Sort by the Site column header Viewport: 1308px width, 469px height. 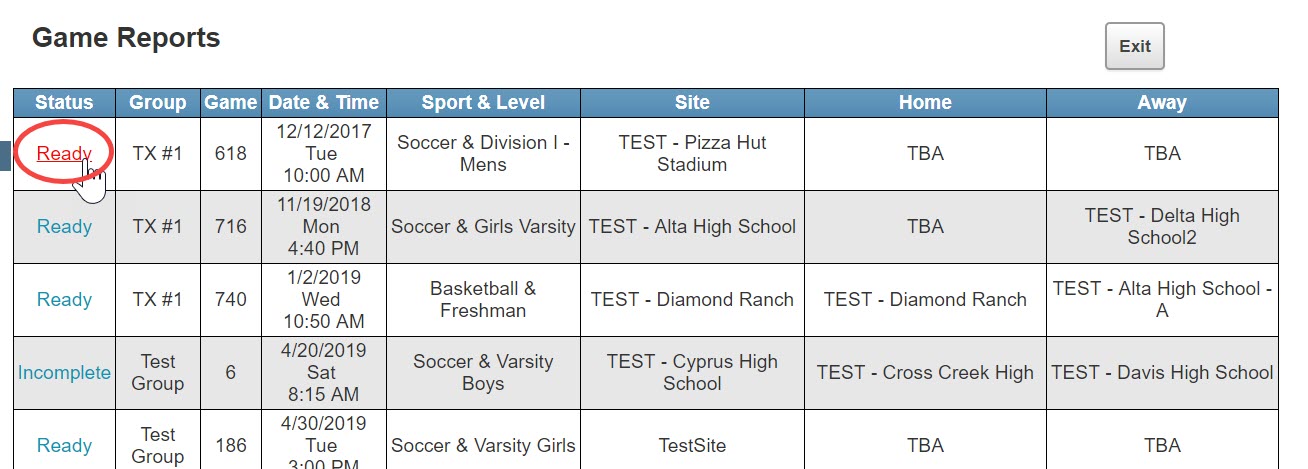pyautogui.click(x=692, y=102)
